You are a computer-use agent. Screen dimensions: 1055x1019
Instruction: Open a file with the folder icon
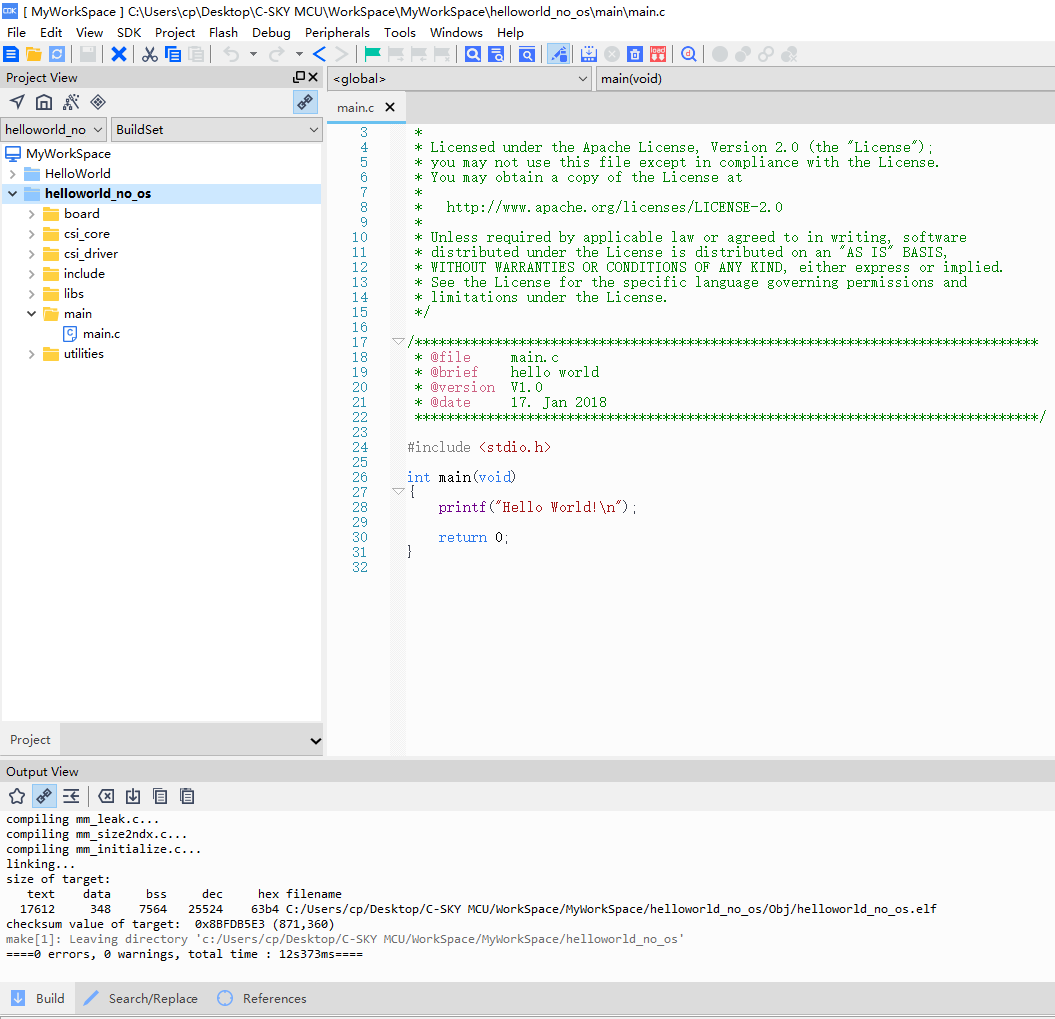[34, 55]
